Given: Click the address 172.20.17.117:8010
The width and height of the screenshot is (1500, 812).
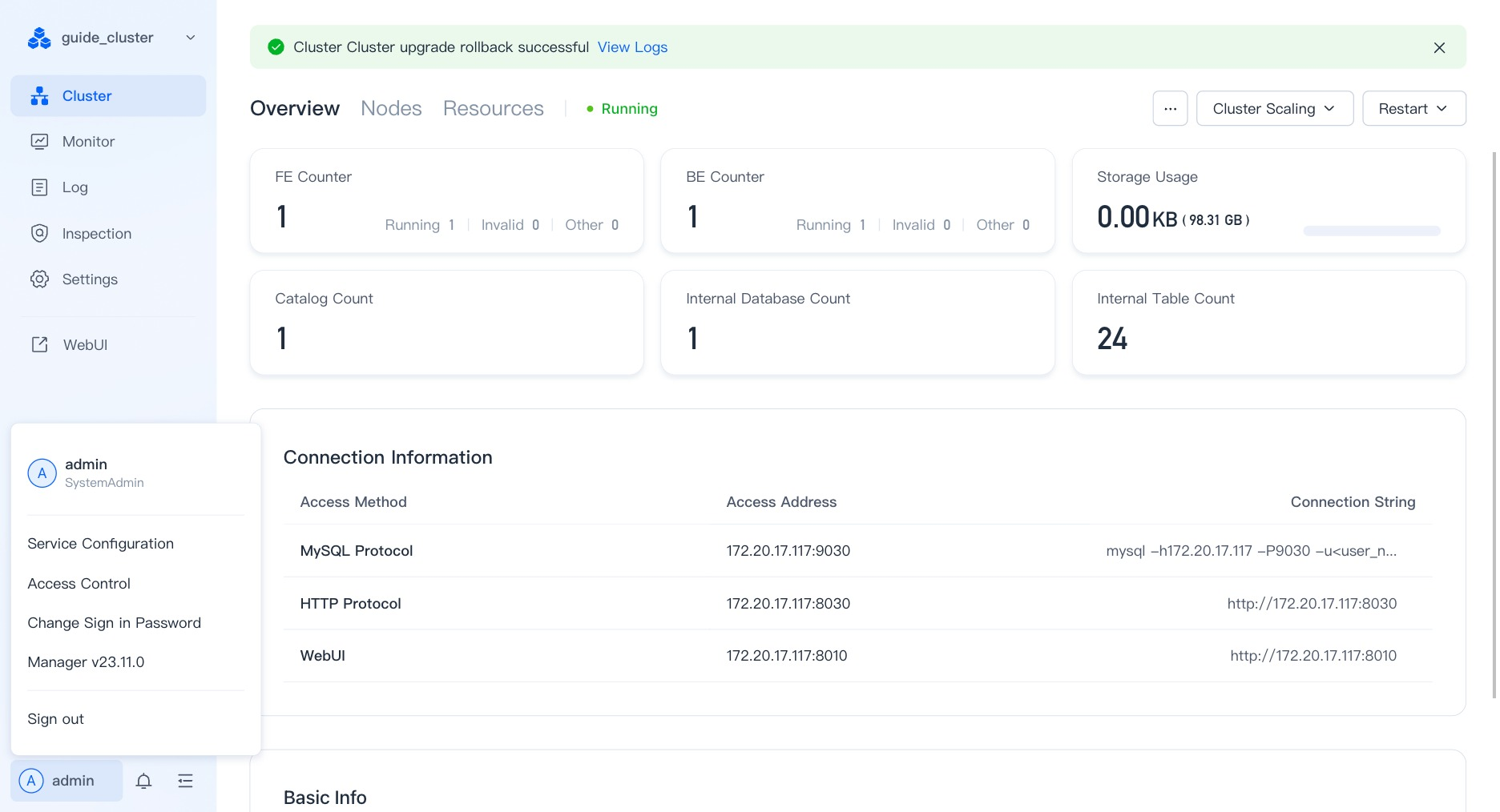Looking at the screenshot, I should 786,656.
